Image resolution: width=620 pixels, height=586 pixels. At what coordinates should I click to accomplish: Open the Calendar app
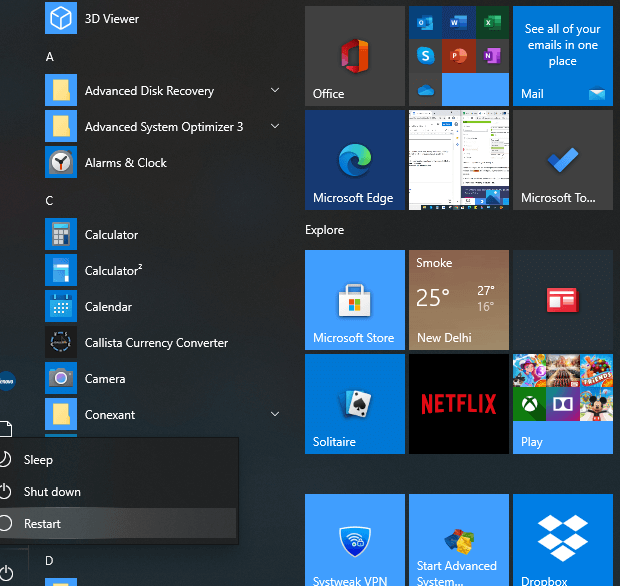tap(108, 307)
